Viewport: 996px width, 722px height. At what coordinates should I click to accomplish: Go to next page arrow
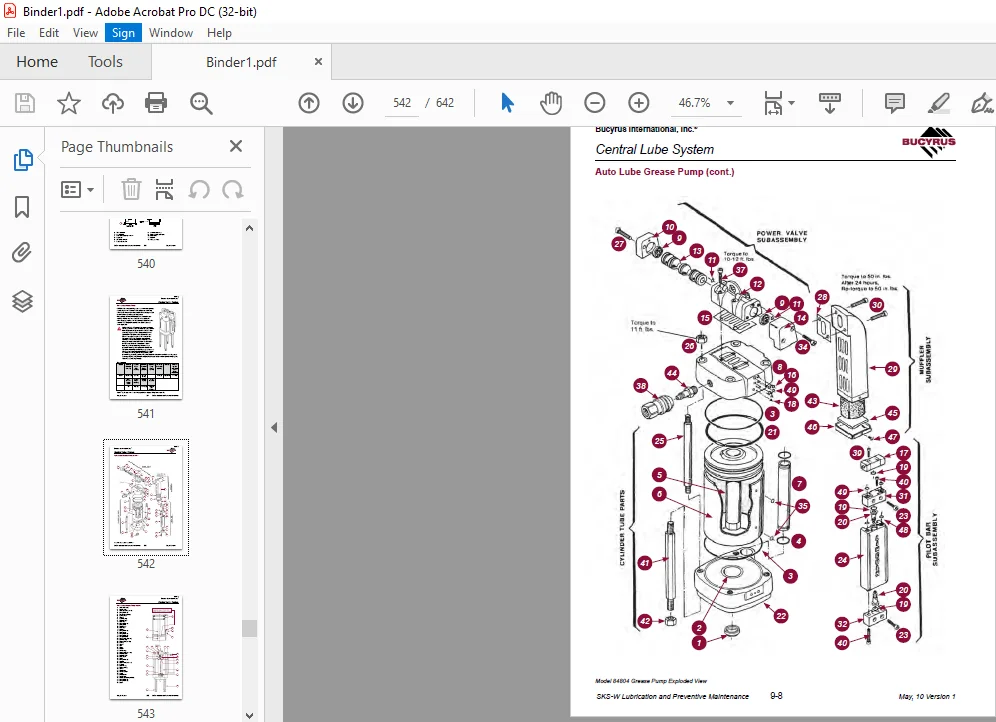point(353,103)
